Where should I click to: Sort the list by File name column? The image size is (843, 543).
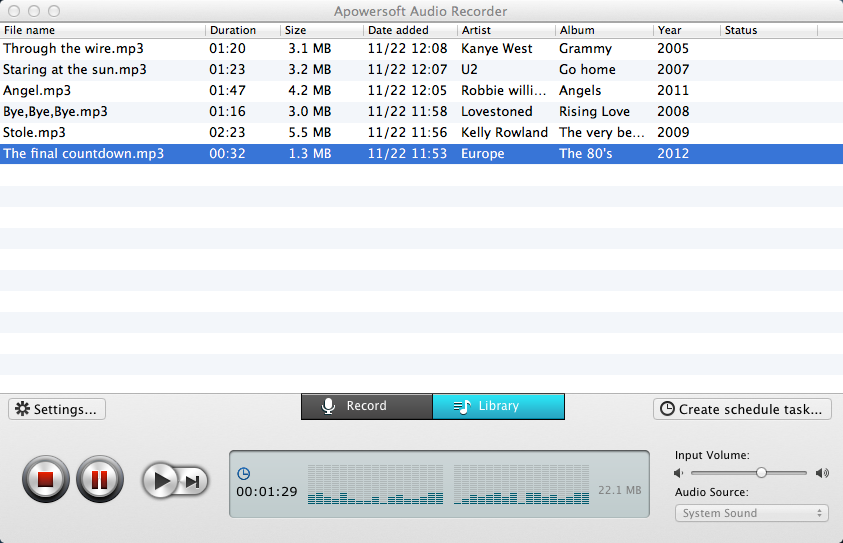102,30
